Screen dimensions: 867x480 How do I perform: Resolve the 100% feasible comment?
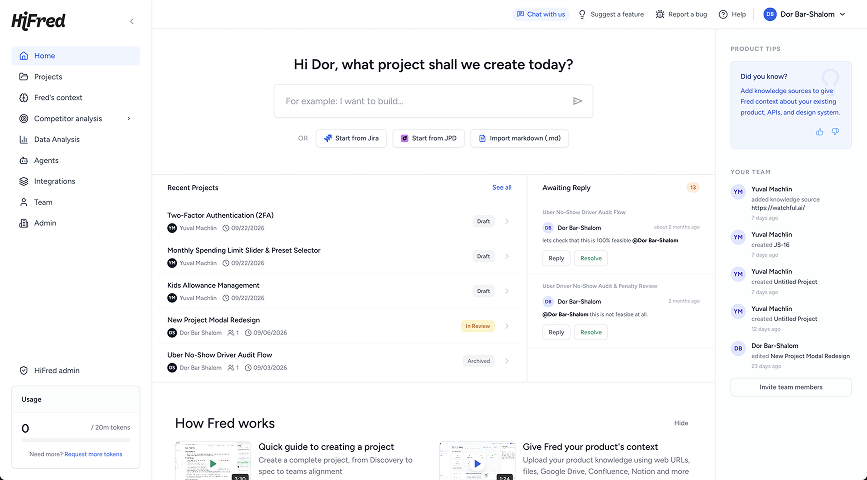[x=591, y=258]
